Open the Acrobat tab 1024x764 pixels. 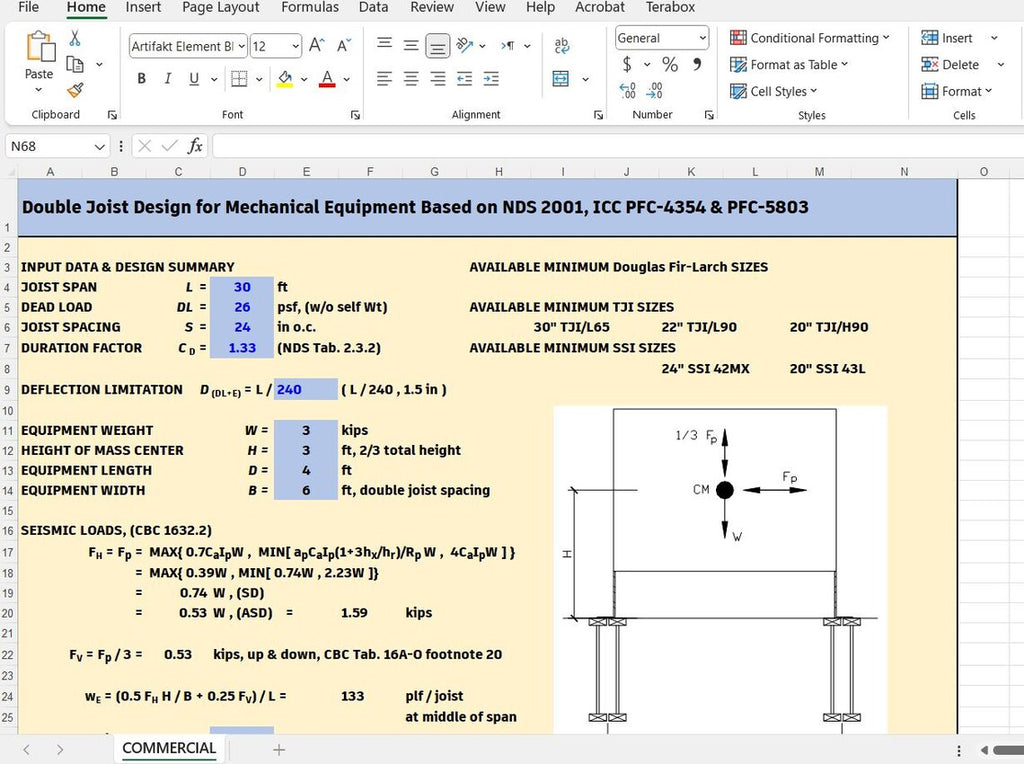tap(600, 7)
